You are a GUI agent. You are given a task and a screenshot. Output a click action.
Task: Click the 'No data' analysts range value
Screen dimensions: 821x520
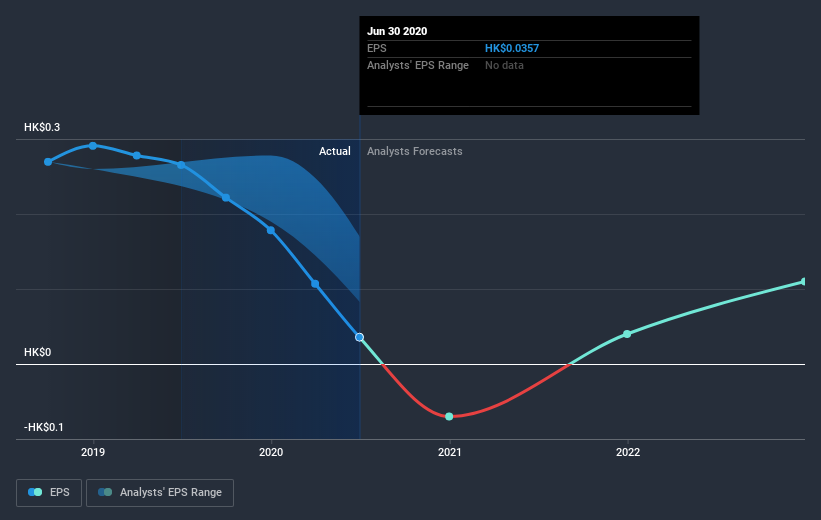tap(504, 65)
